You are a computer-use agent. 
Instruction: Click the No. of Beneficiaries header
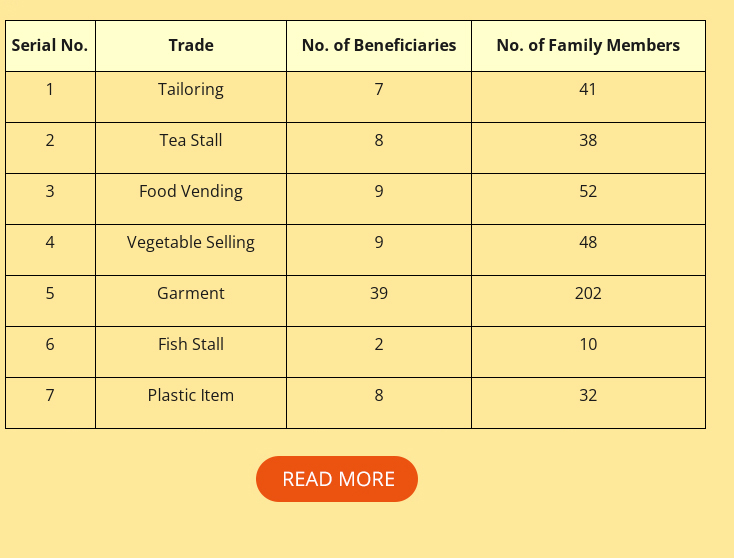tap(379, 46)
